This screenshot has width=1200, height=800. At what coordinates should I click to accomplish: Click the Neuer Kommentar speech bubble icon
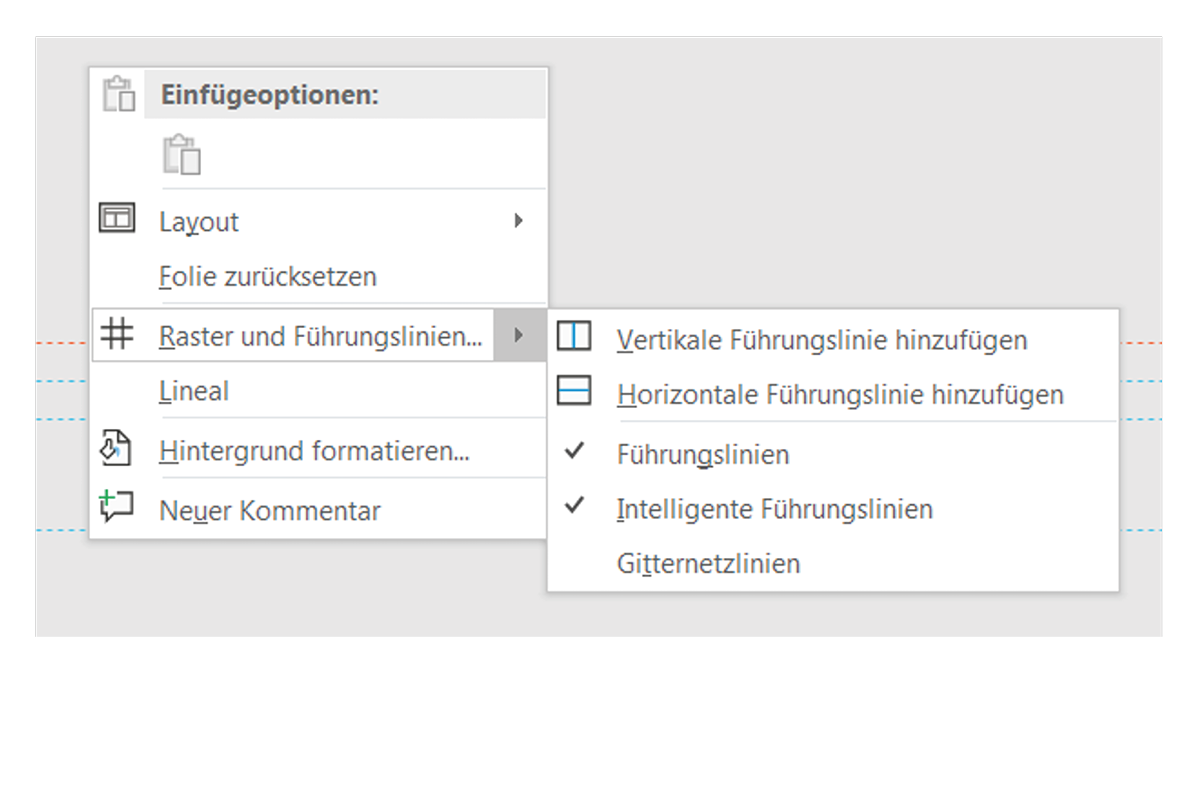click(x=116, y=506)
